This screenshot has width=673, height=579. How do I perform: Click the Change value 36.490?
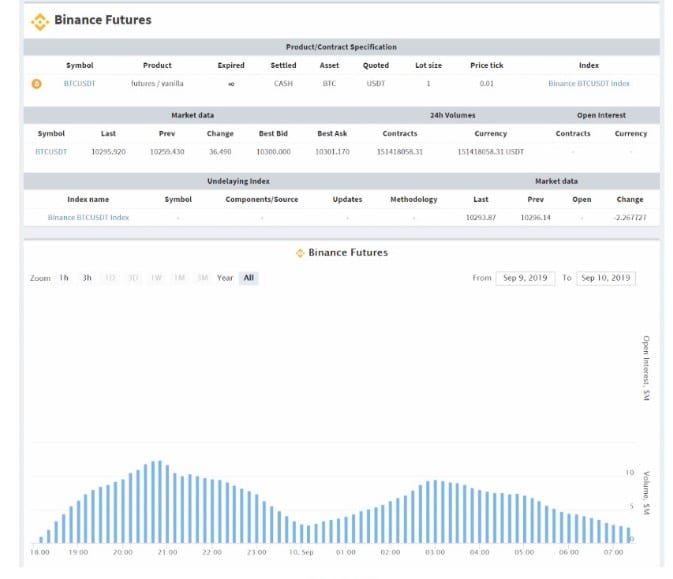coord(220,152)
